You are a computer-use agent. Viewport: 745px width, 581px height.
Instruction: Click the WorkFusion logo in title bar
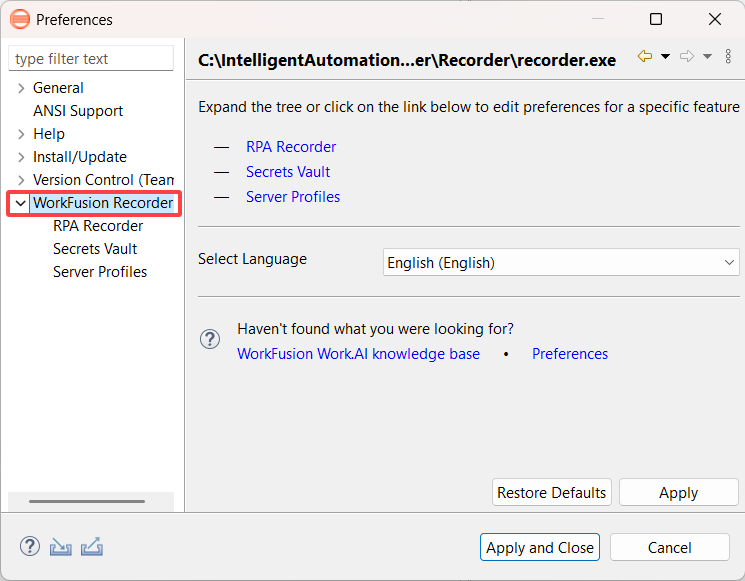20,19
